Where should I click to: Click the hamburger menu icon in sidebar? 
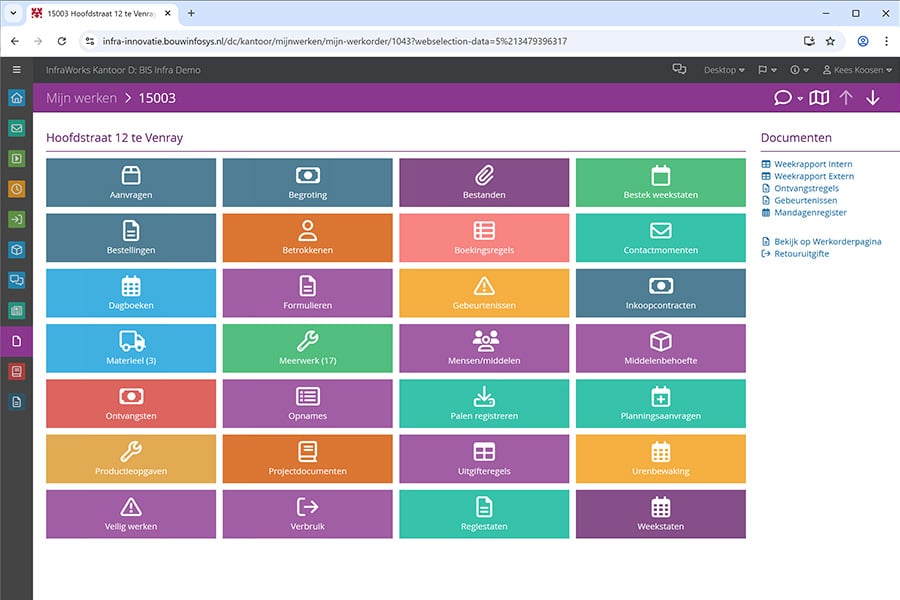click(16, 70)
